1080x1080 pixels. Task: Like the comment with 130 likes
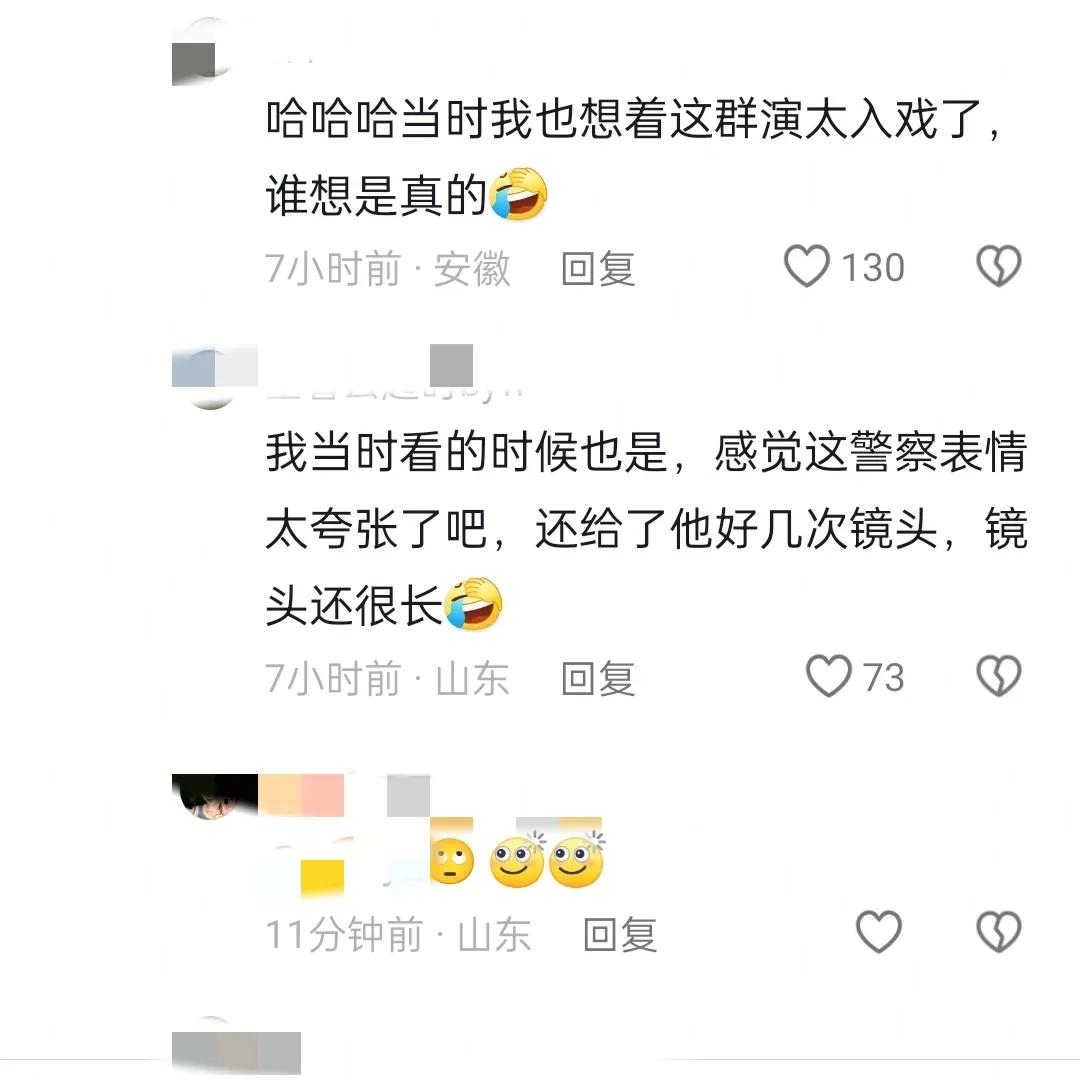[807, 266]
